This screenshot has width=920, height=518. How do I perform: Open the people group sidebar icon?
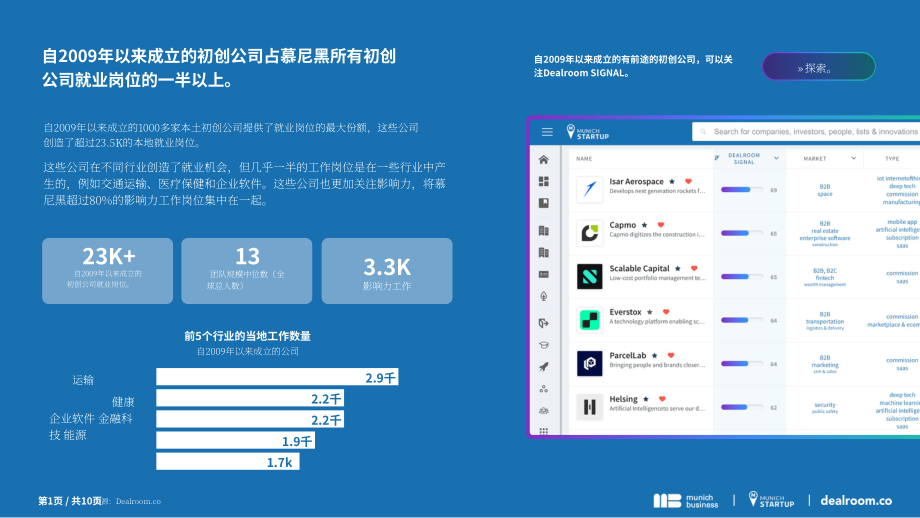[544, 411]
